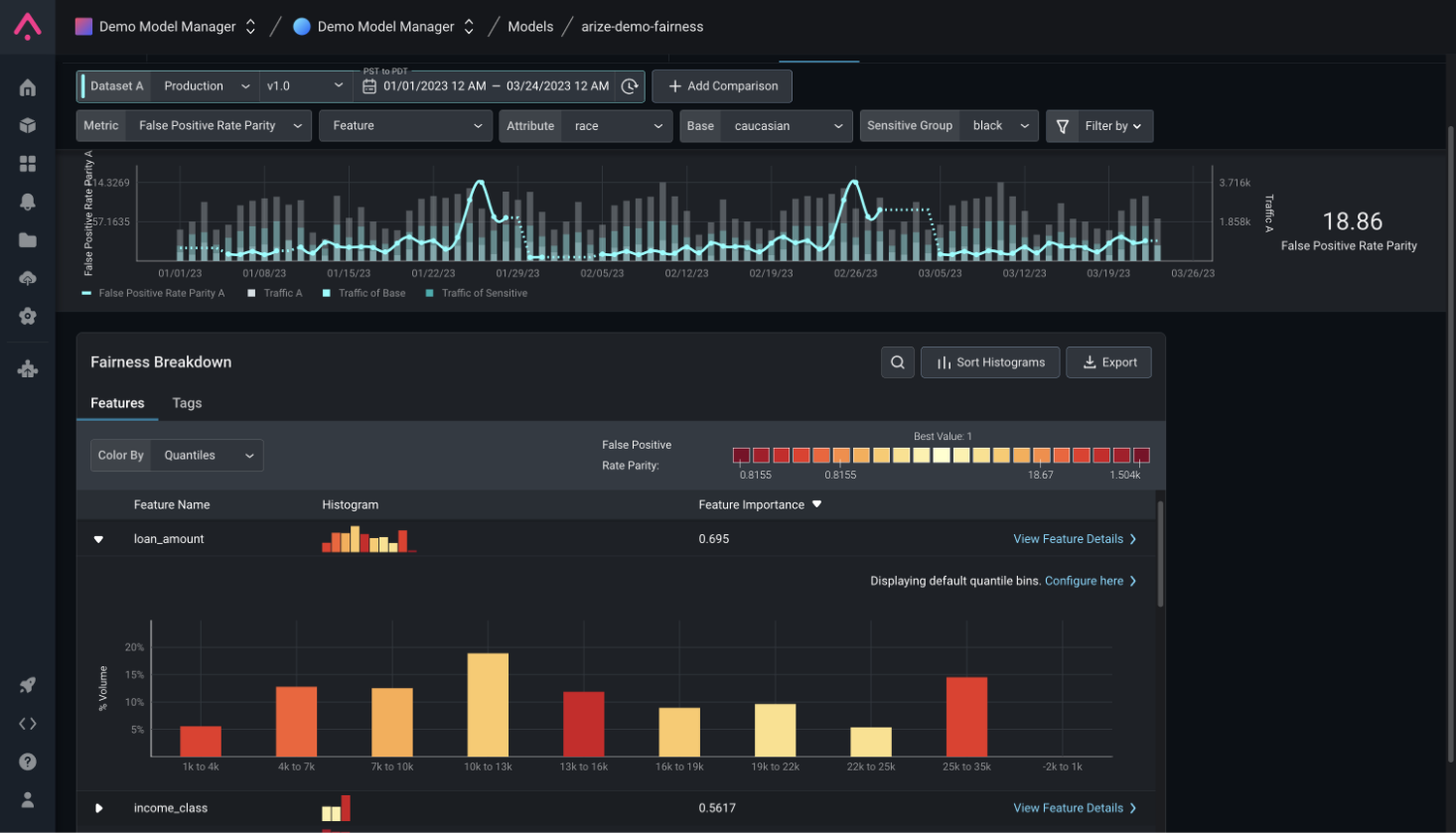Collapse the loan_amount row
Screen dimensions: 1456x833
[x=98, y=539]
